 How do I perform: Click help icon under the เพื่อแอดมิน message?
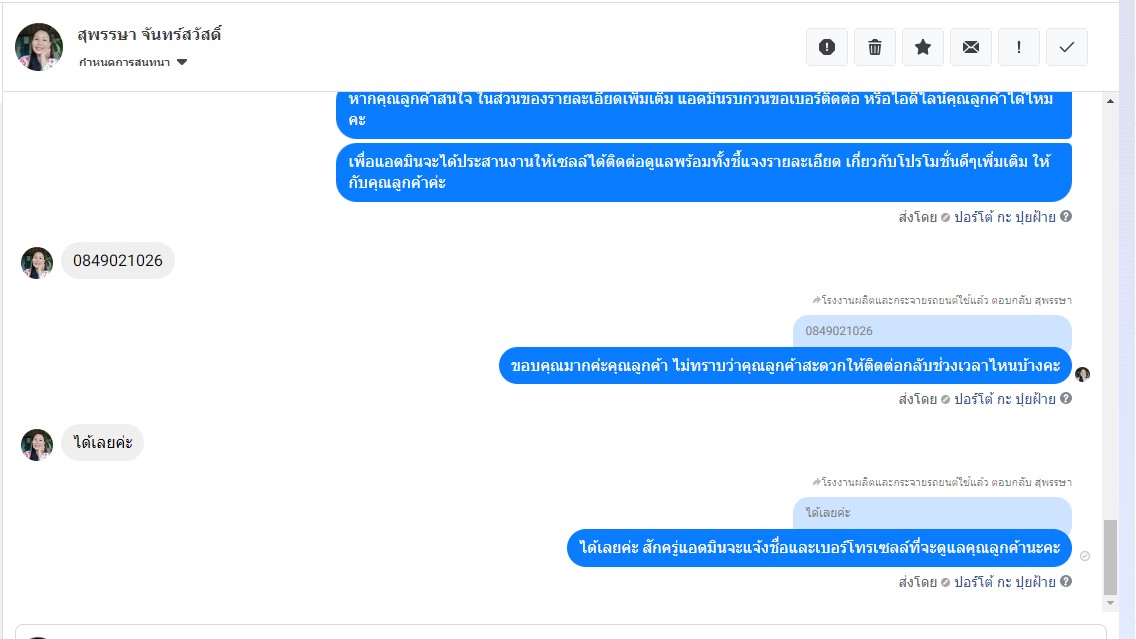pos(1066,216)
